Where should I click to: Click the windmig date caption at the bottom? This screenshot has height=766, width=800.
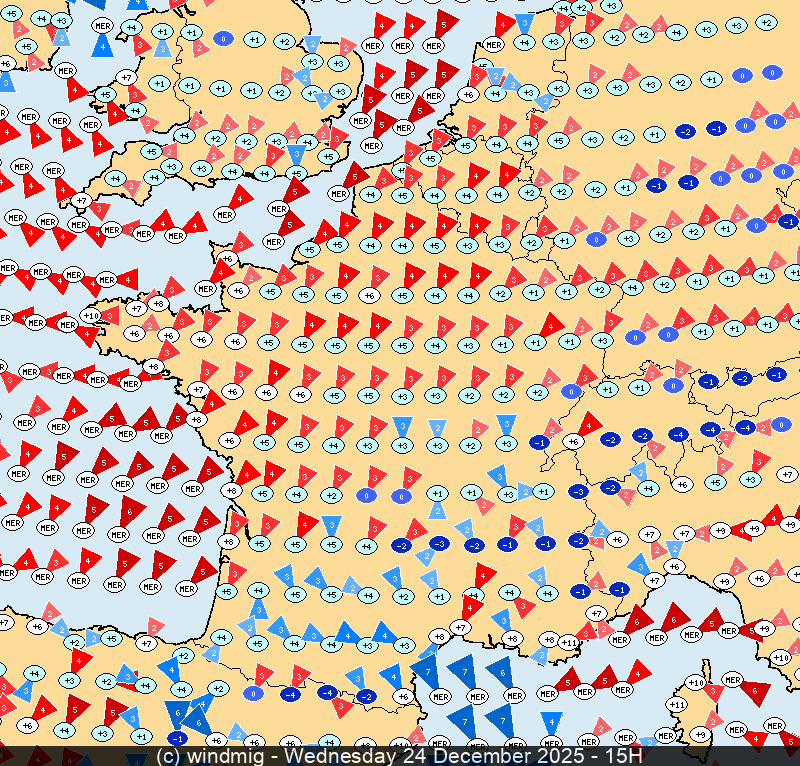click(400, 756)
